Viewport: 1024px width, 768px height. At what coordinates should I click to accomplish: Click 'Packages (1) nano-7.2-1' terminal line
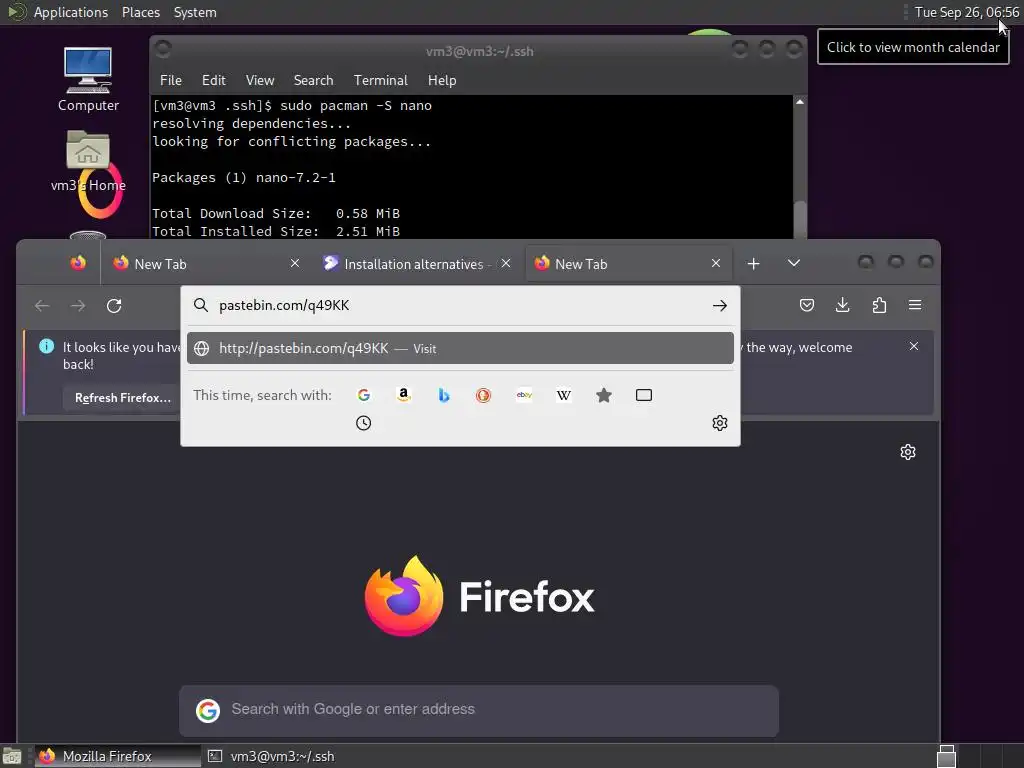(244, 178)
